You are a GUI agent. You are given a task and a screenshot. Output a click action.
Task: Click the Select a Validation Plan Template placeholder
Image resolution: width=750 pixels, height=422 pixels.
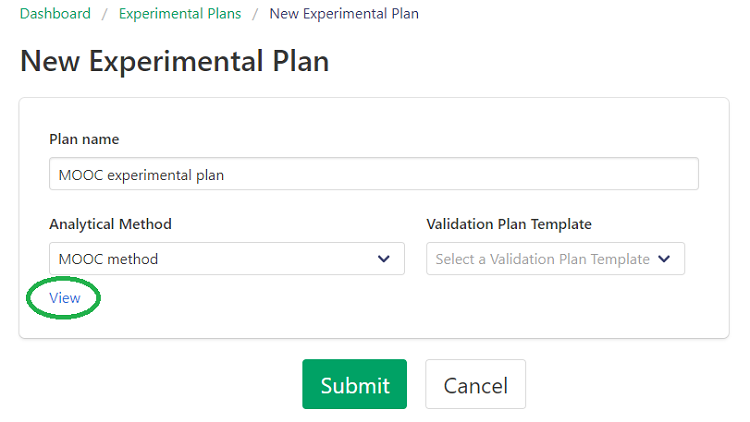[x=542, y=259]
